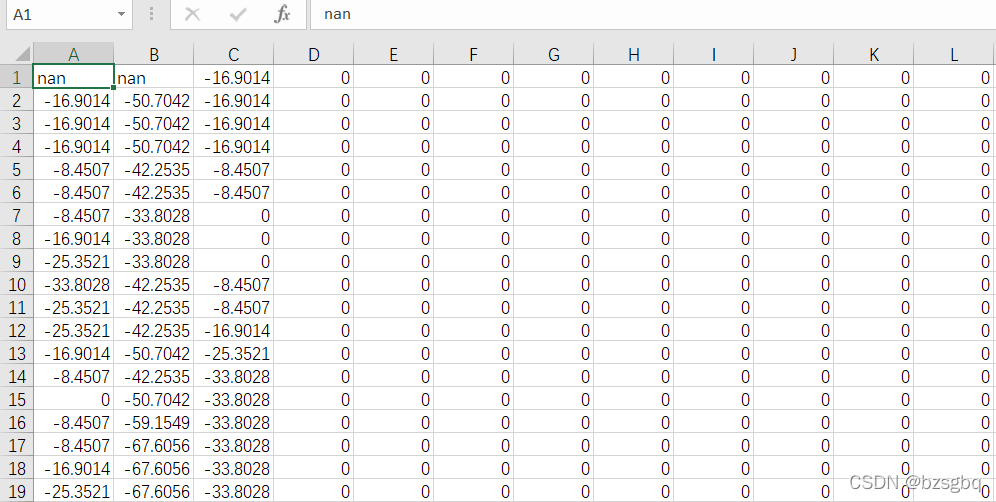Click the formula bar options dots handle
Image resolution: width=996 pixels, height=502 pixels.
point(151,14)
